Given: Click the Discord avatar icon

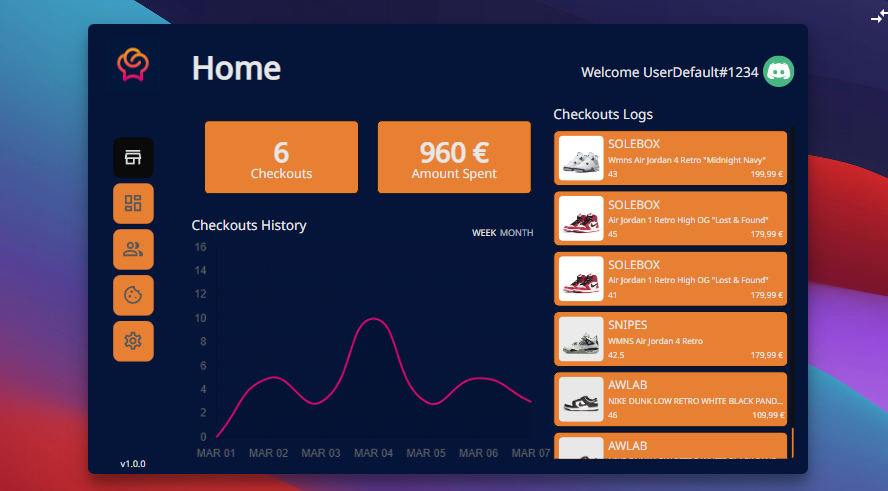Looking at the screenshot, I should 779,71.
